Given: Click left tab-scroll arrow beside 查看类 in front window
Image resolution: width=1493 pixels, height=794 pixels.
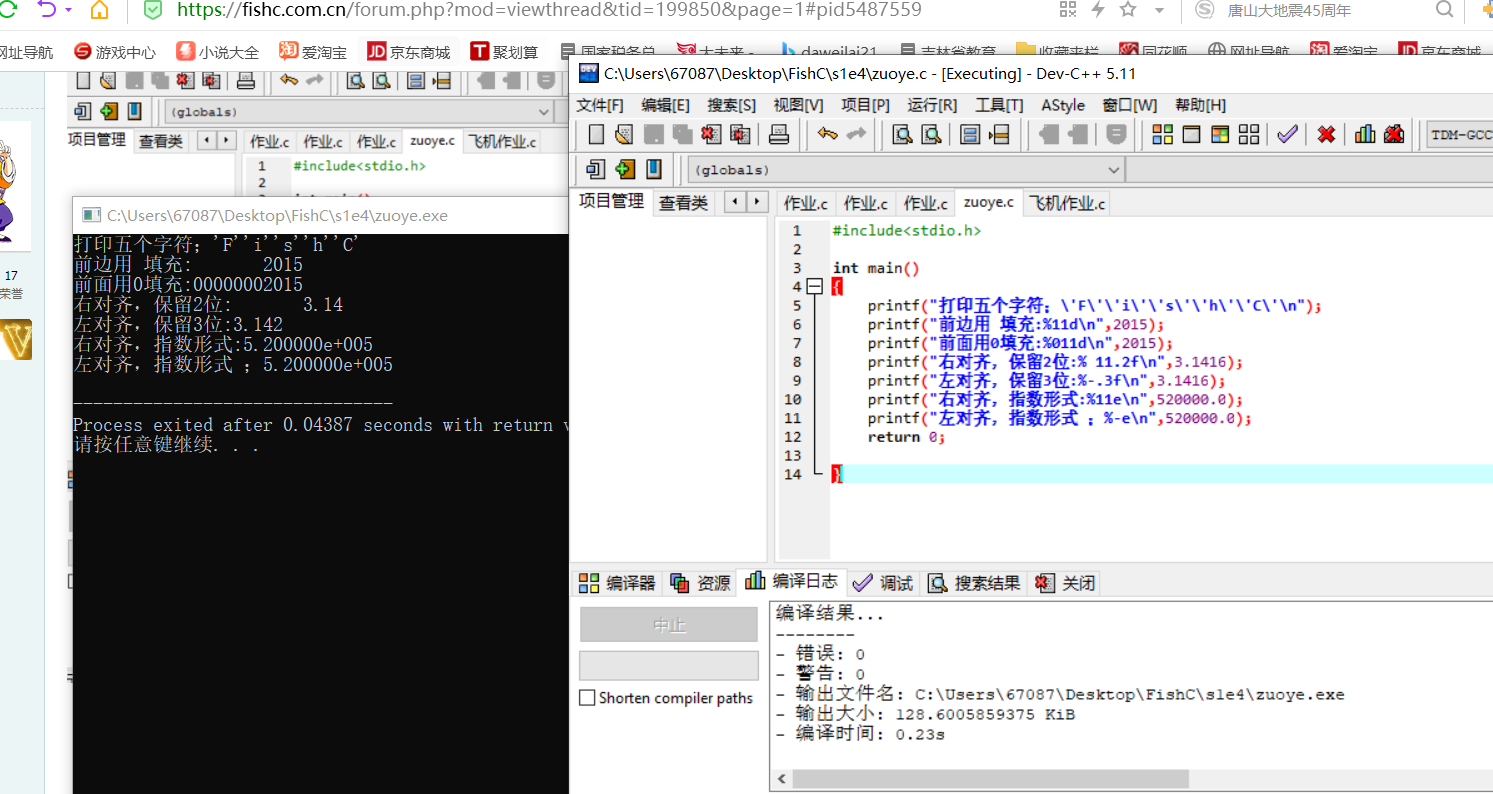Looking at the screenshot, I should [x=737, y=201].
